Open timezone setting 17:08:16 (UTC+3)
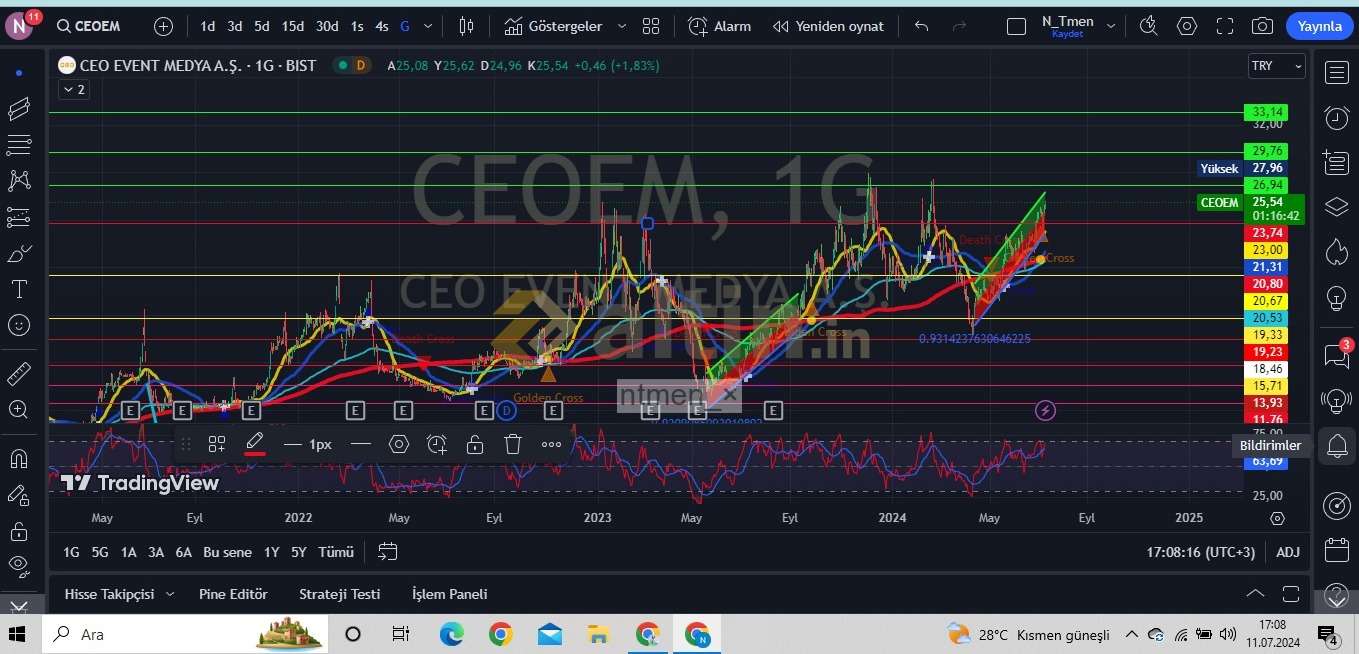 point(1200,552)
